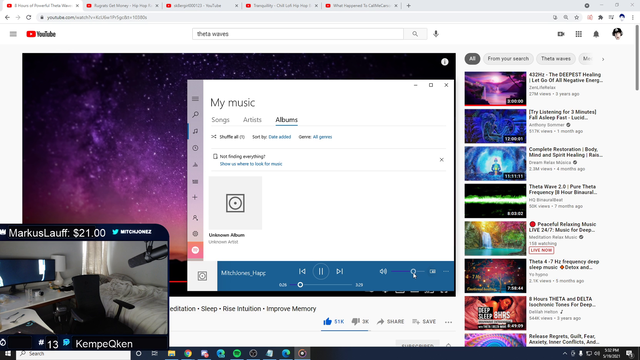Click the SAVE button

coord(424,322)
